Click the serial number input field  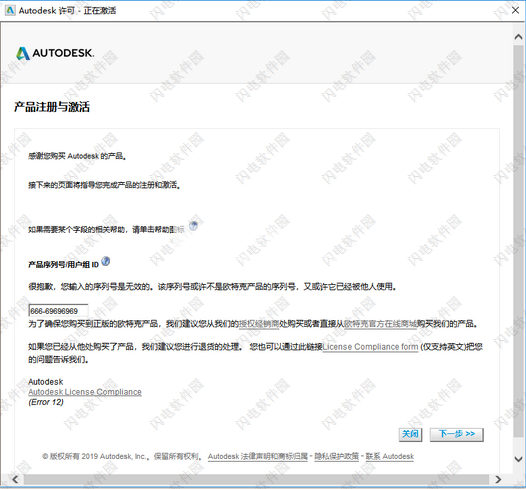(x=58, y=311)
